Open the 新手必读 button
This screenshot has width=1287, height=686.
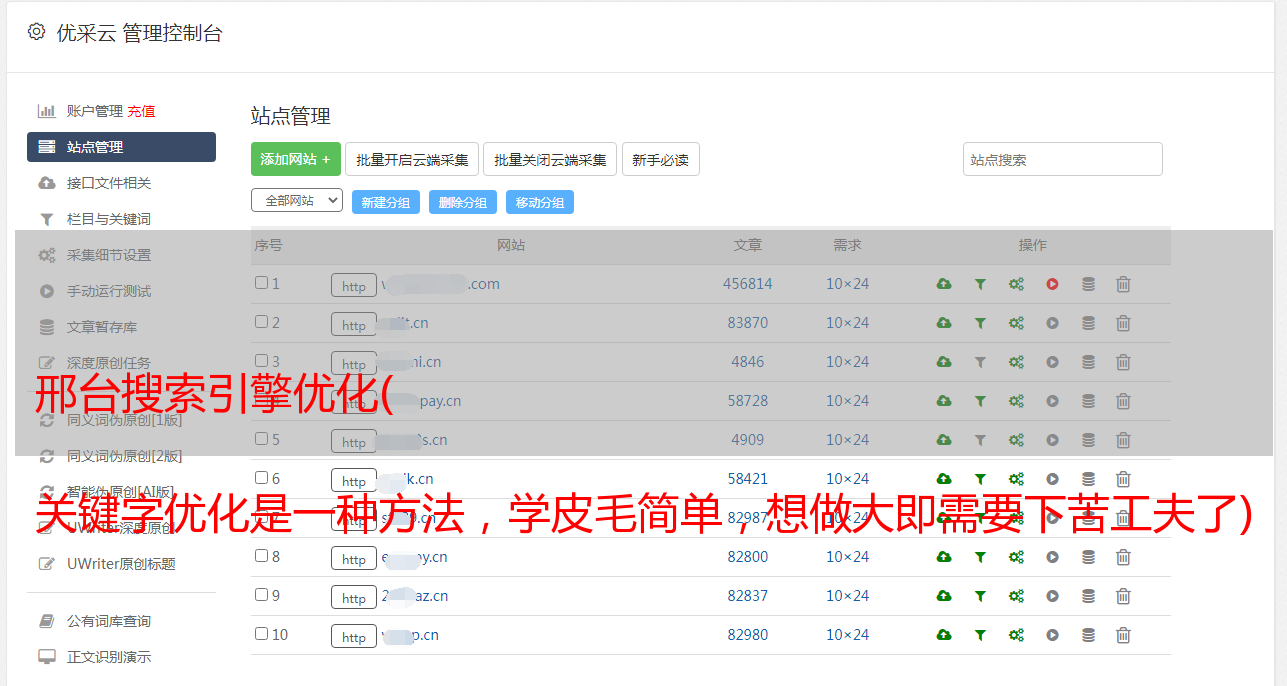[660, 159]
